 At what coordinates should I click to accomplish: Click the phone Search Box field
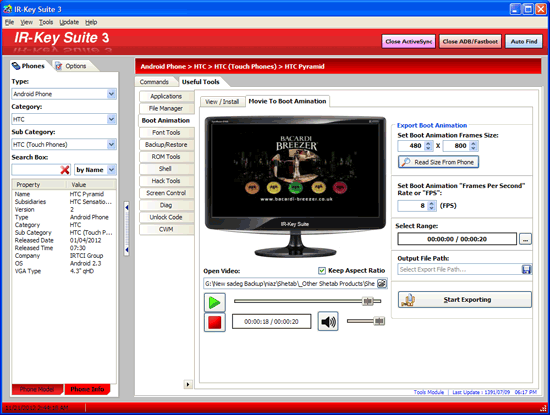pos(36,170)
